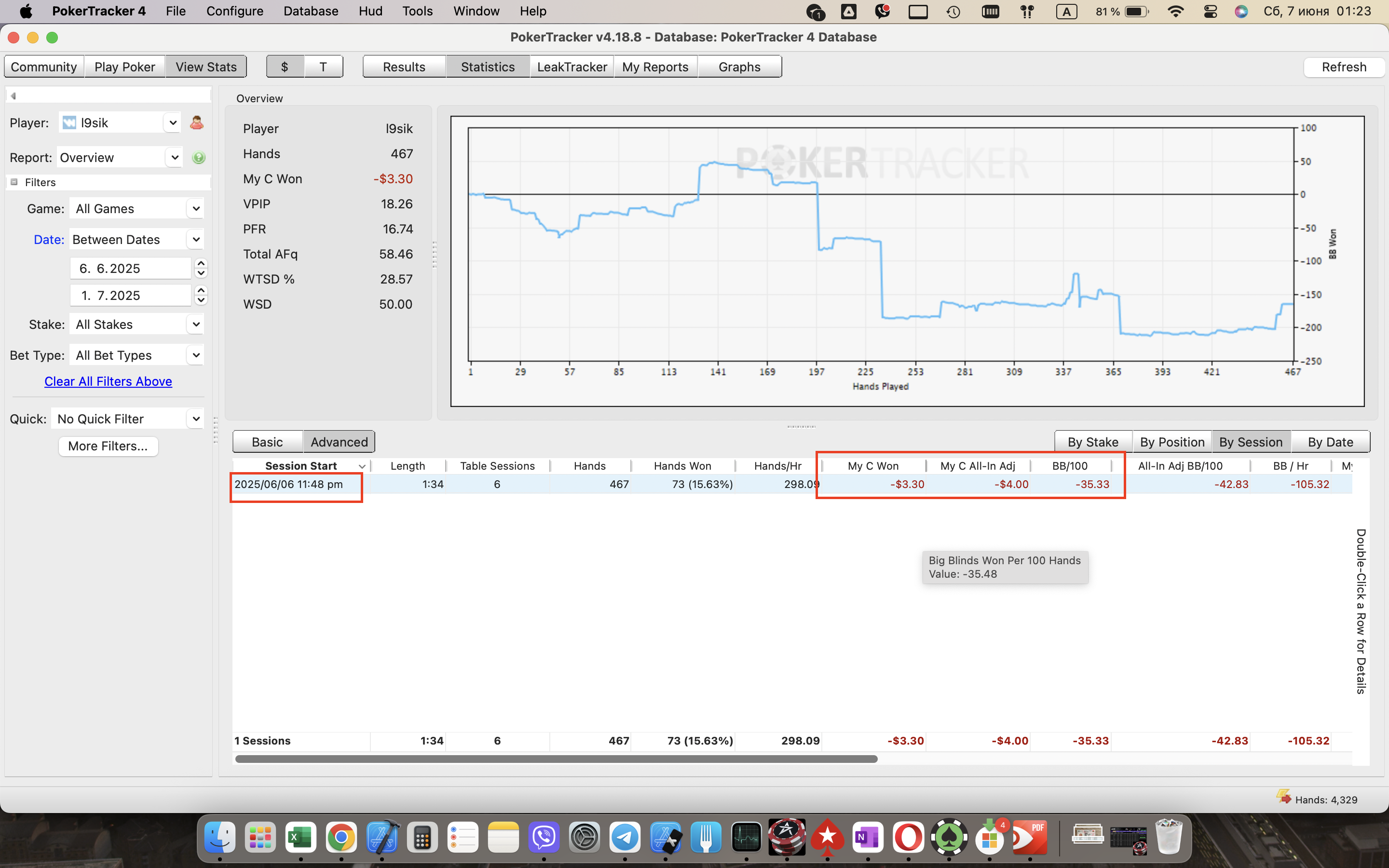This screenshot has height=868, width=1389.
Task: Click the green help icon beside the Report dropdown
Action: [199, 157]
